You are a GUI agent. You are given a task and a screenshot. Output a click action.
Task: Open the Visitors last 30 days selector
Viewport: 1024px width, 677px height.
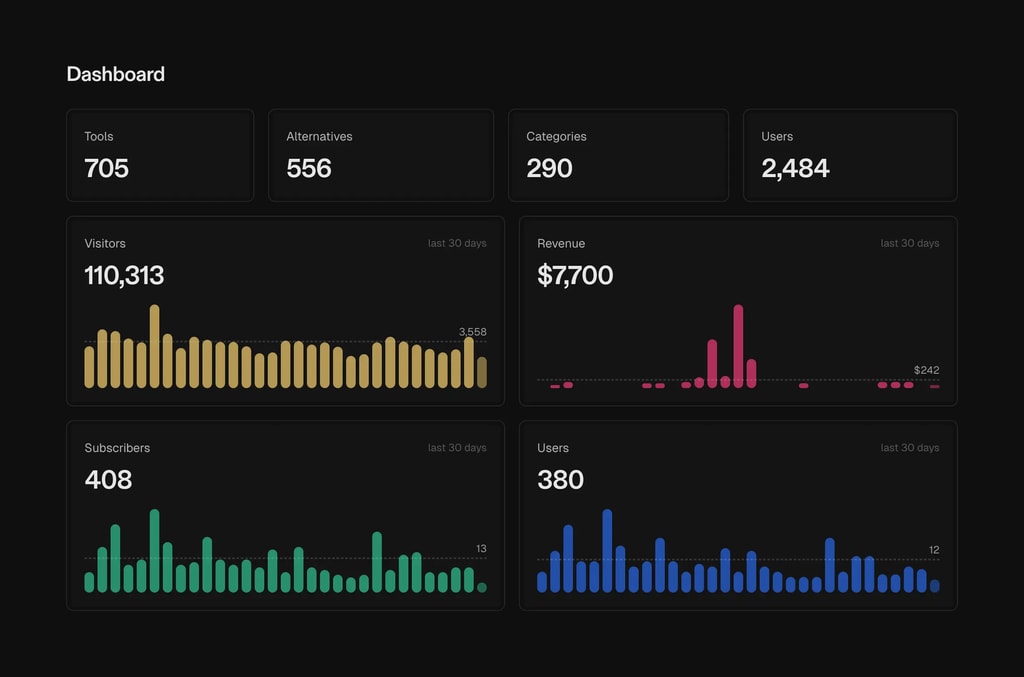[456, 242]
